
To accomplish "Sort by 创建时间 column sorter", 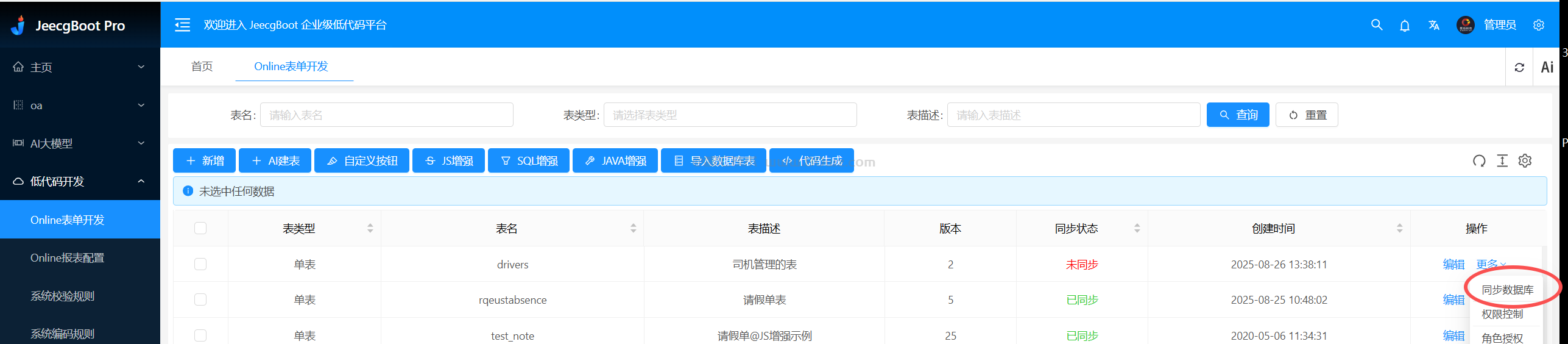I will (1399, 228).
